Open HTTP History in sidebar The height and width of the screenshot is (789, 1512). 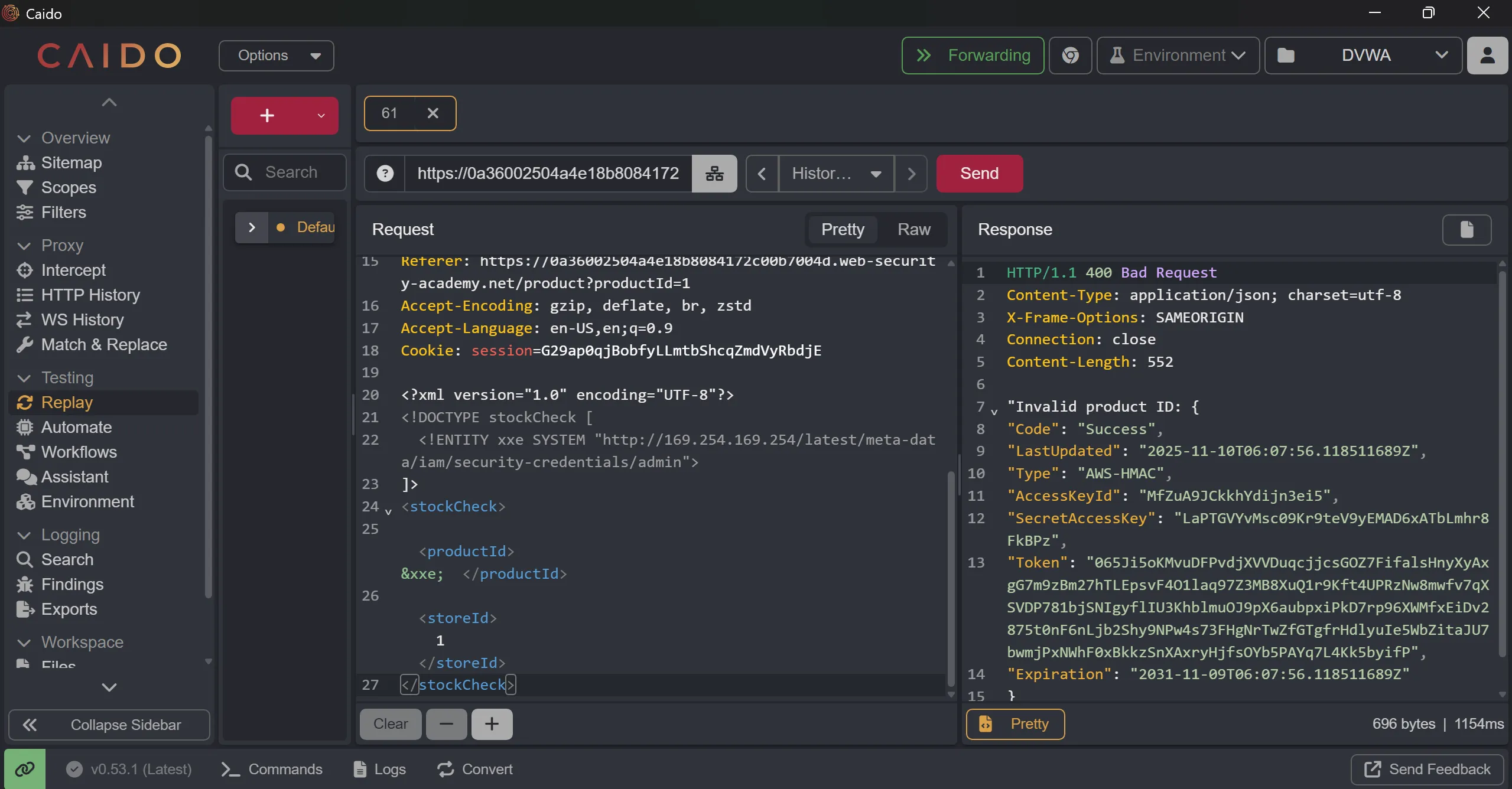[90, 295]
